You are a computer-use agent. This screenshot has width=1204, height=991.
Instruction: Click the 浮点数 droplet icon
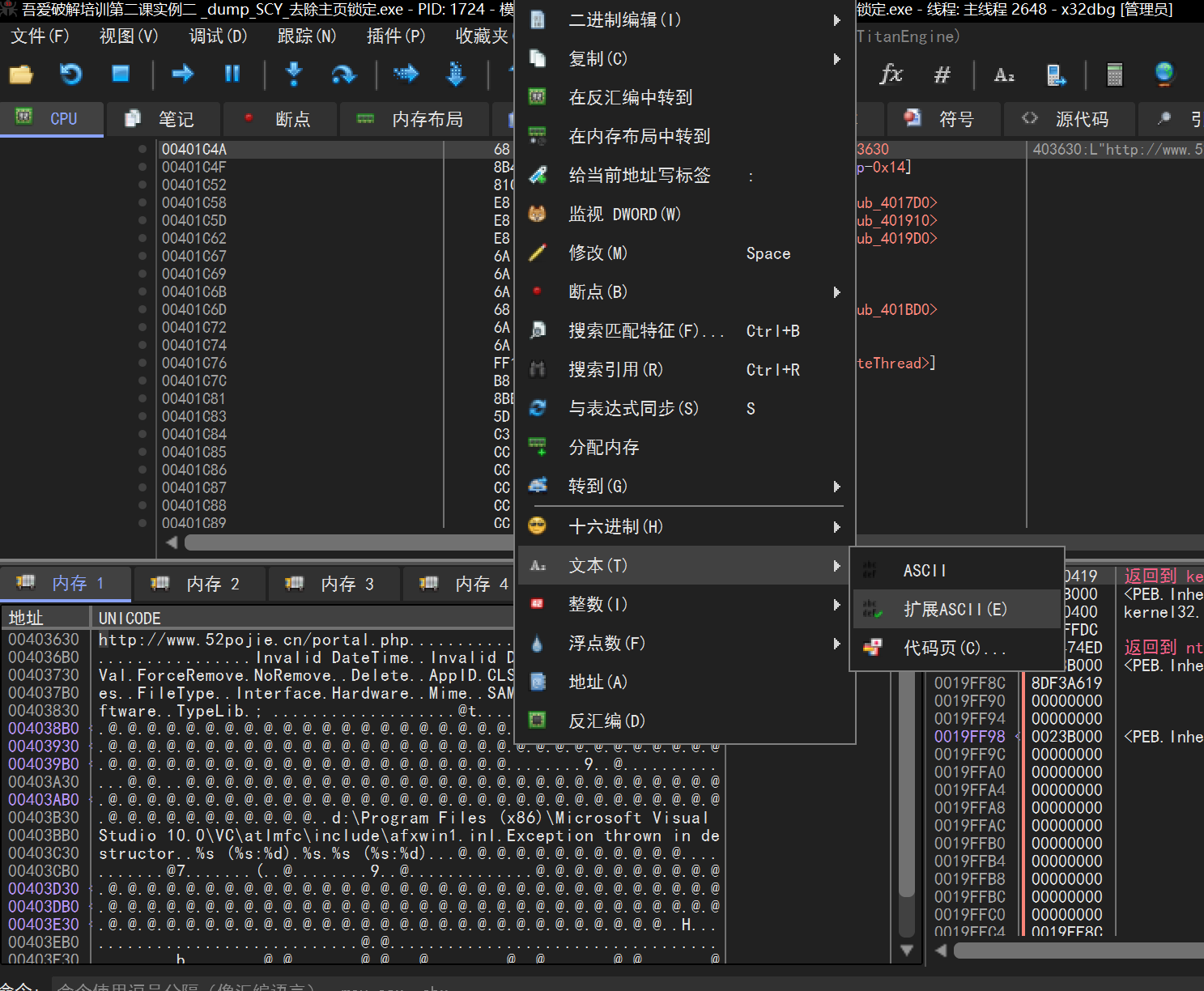pos(538,643)
